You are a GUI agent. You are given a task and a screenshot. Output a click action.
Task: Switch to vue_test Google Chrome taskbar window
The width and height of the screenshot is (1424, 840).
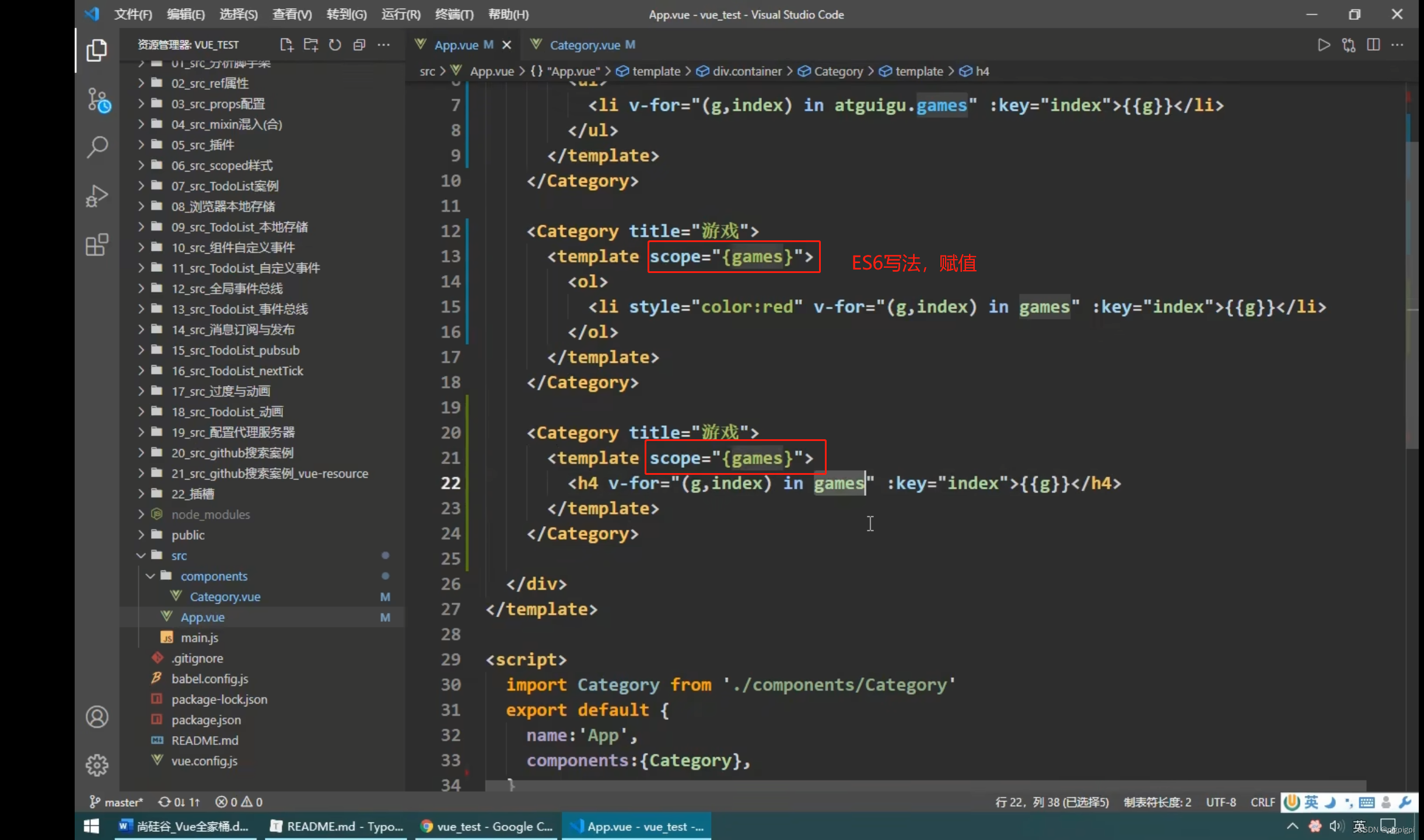(x=487, y=827)
